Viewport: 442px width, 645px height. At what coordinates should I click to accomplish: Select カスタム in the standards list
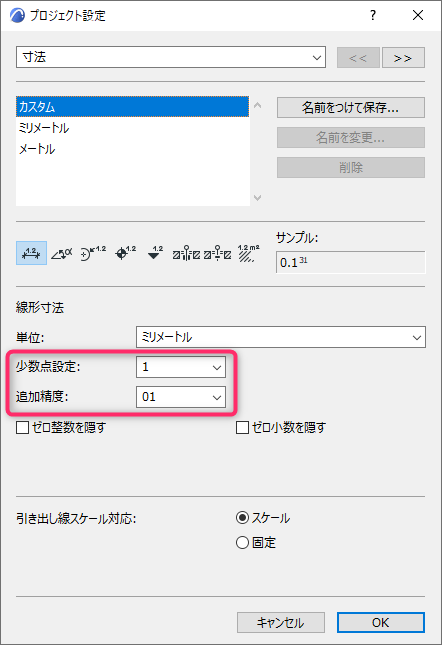pos(132,107)
